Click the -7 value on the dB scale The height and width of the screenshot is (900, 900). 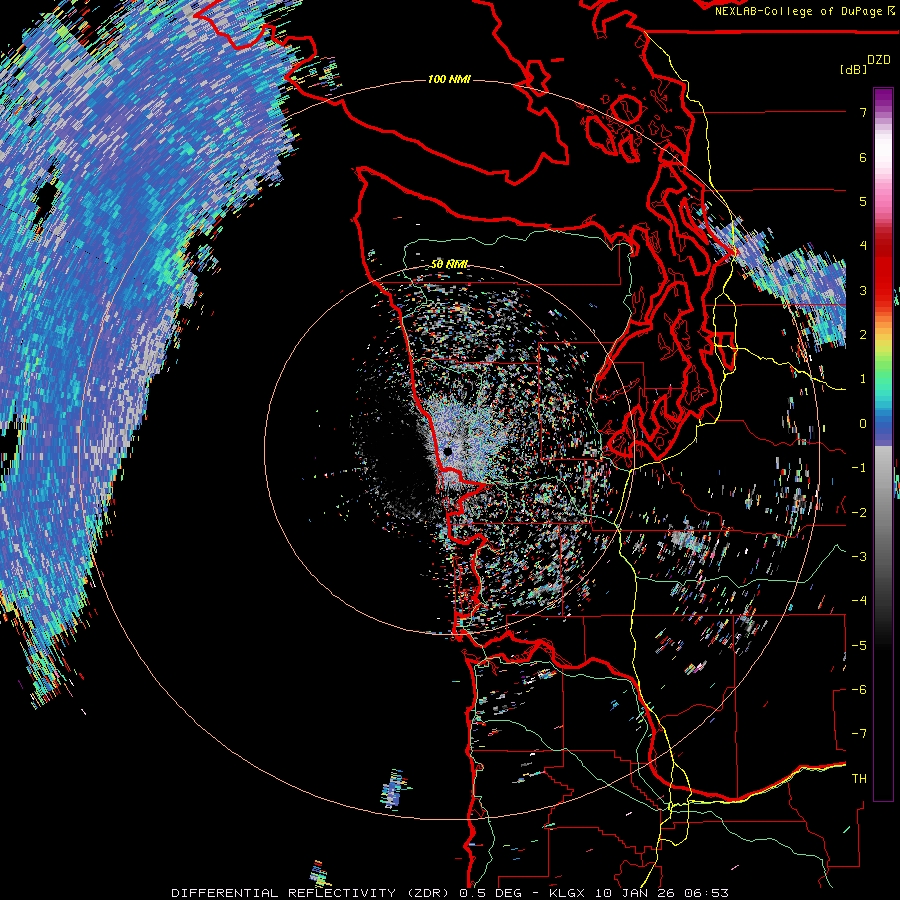click(859, 734)
